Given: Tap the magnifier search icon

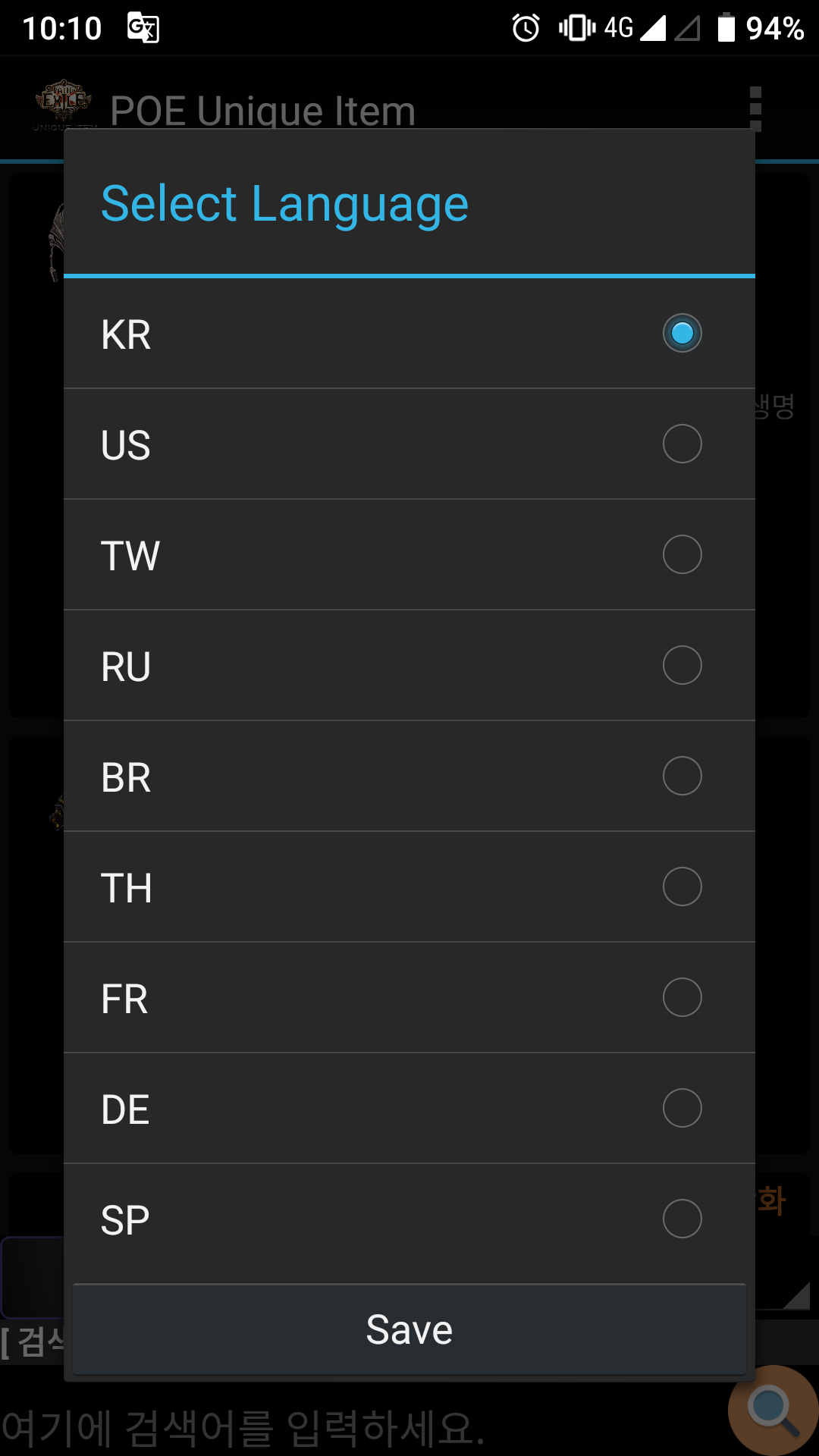Looking at the screenshot, I should tap(773, 1410).
